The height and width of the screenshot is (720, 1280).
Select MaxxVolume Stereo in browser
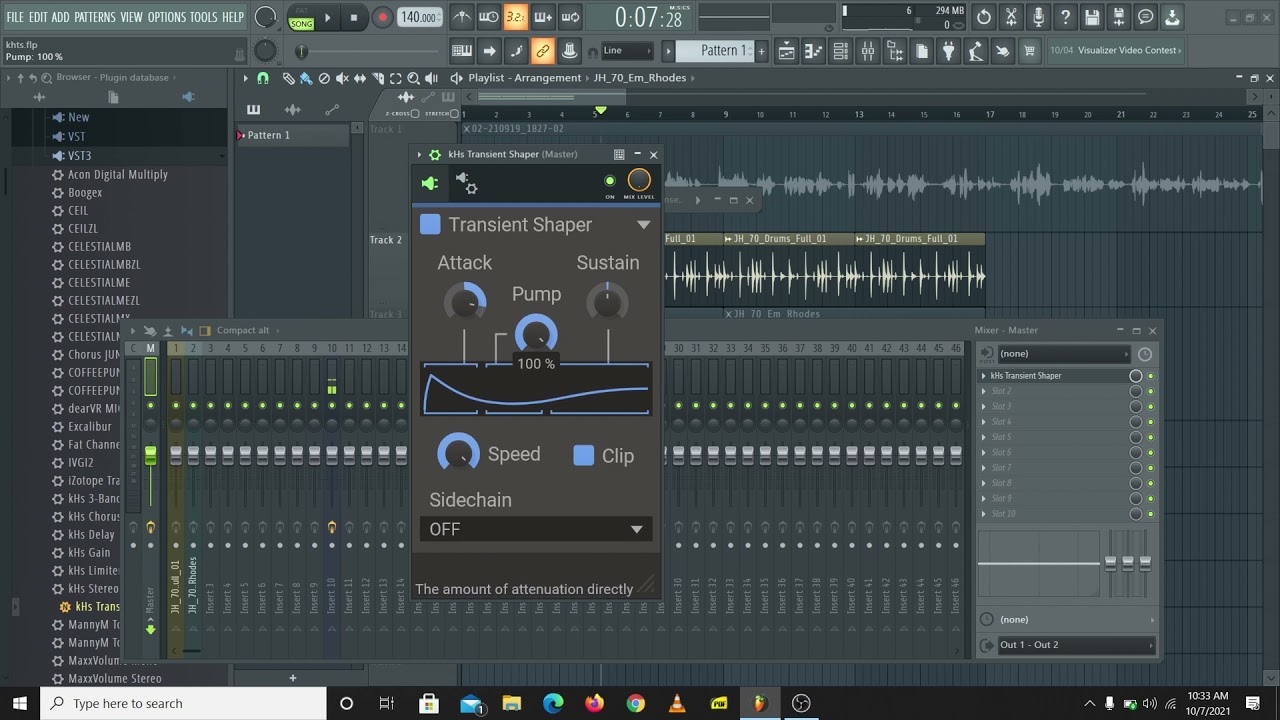pos(114,678)
